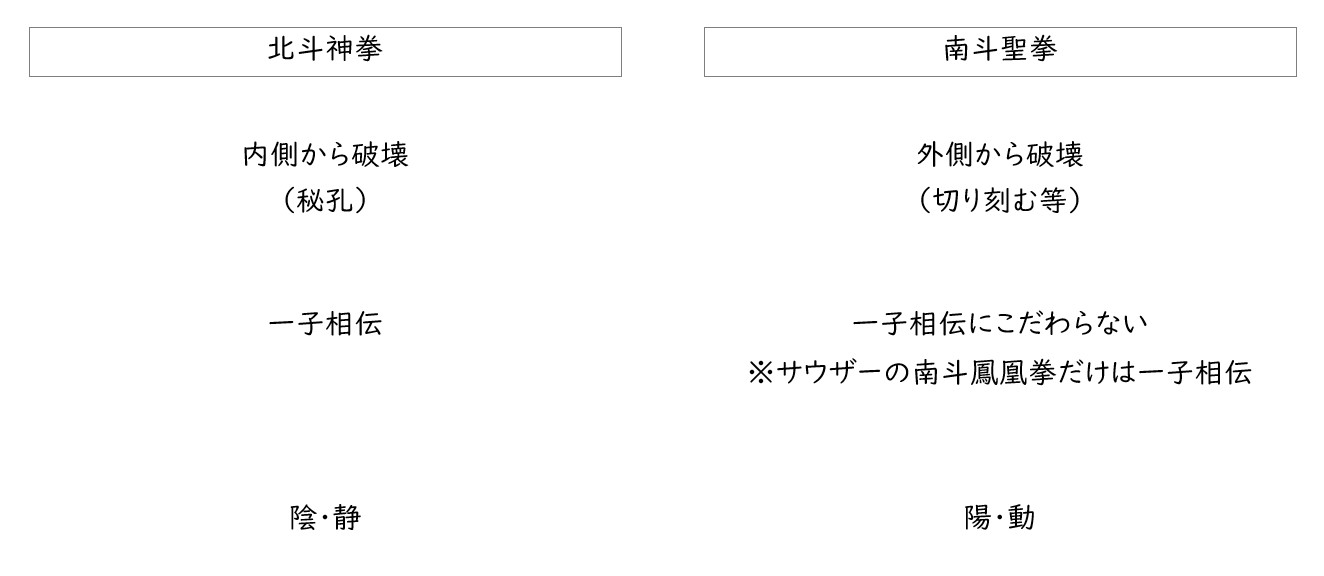Click the 一子相伝 text on the left
This screenshot has width=1324, height=576.
click(x=326, y=324)
